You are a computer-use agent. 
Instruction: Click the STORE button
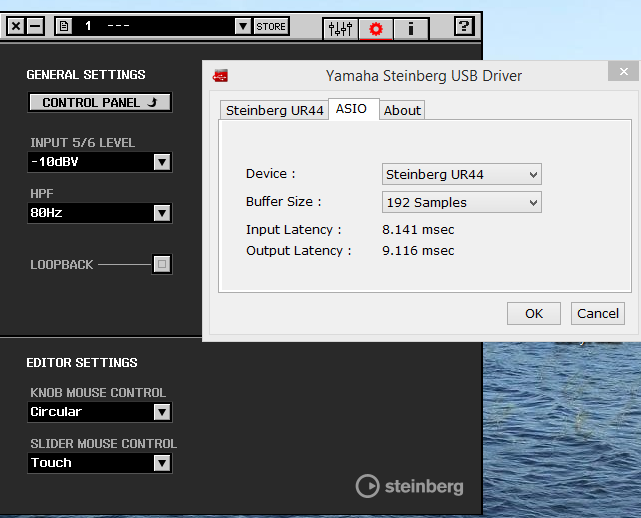point(271,26)
